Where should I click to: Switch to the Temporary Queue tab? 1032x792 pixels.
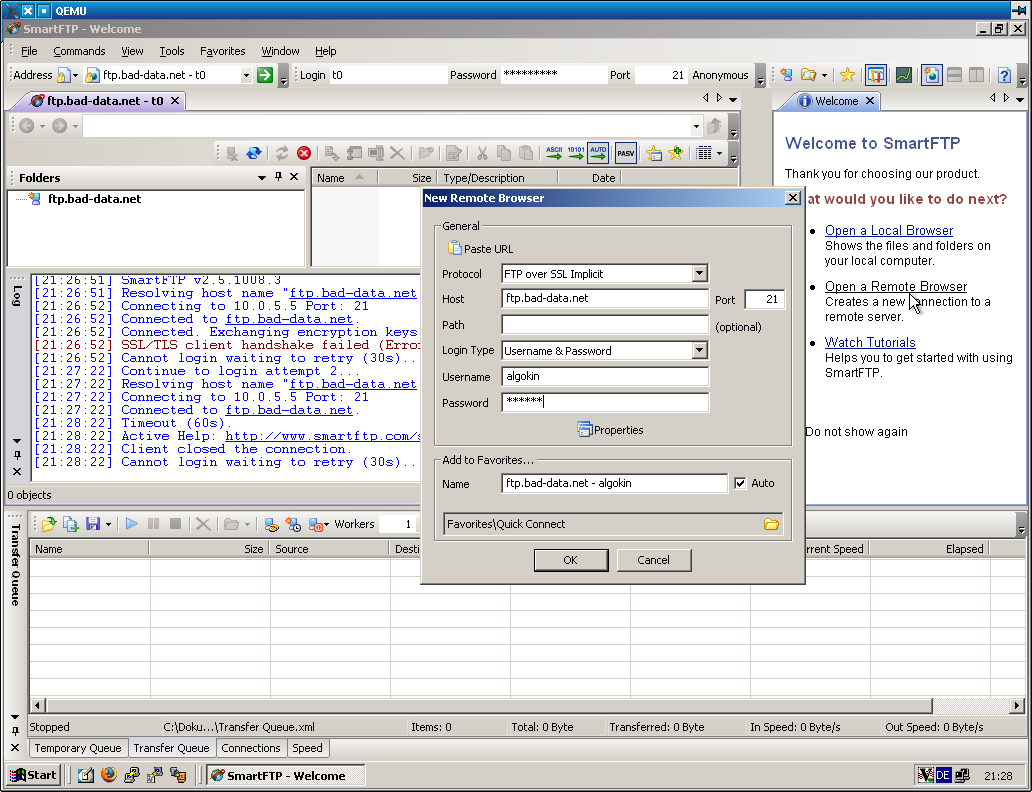(78, 748)
